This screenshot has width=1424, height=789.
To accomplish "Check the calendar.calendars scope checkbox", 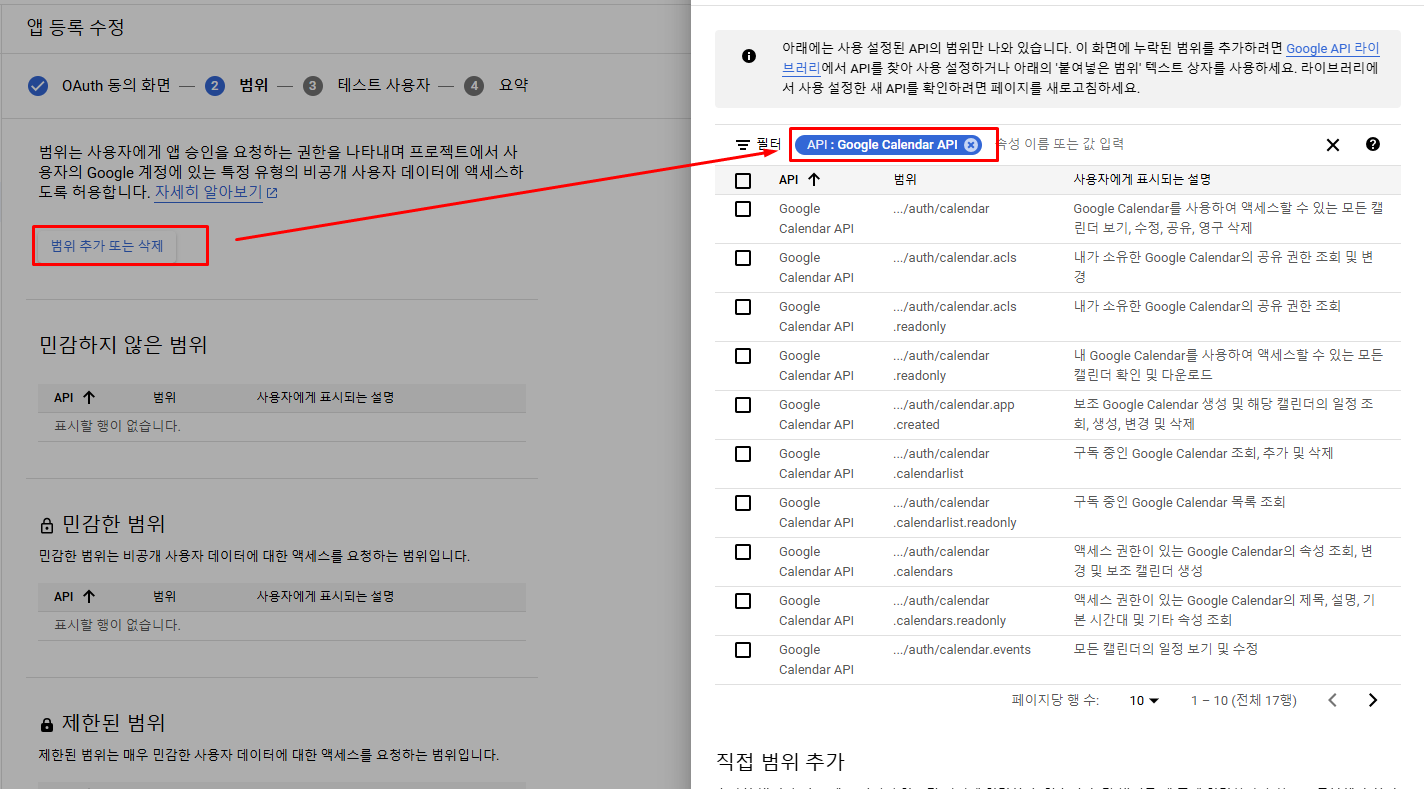I will point(743,552).
